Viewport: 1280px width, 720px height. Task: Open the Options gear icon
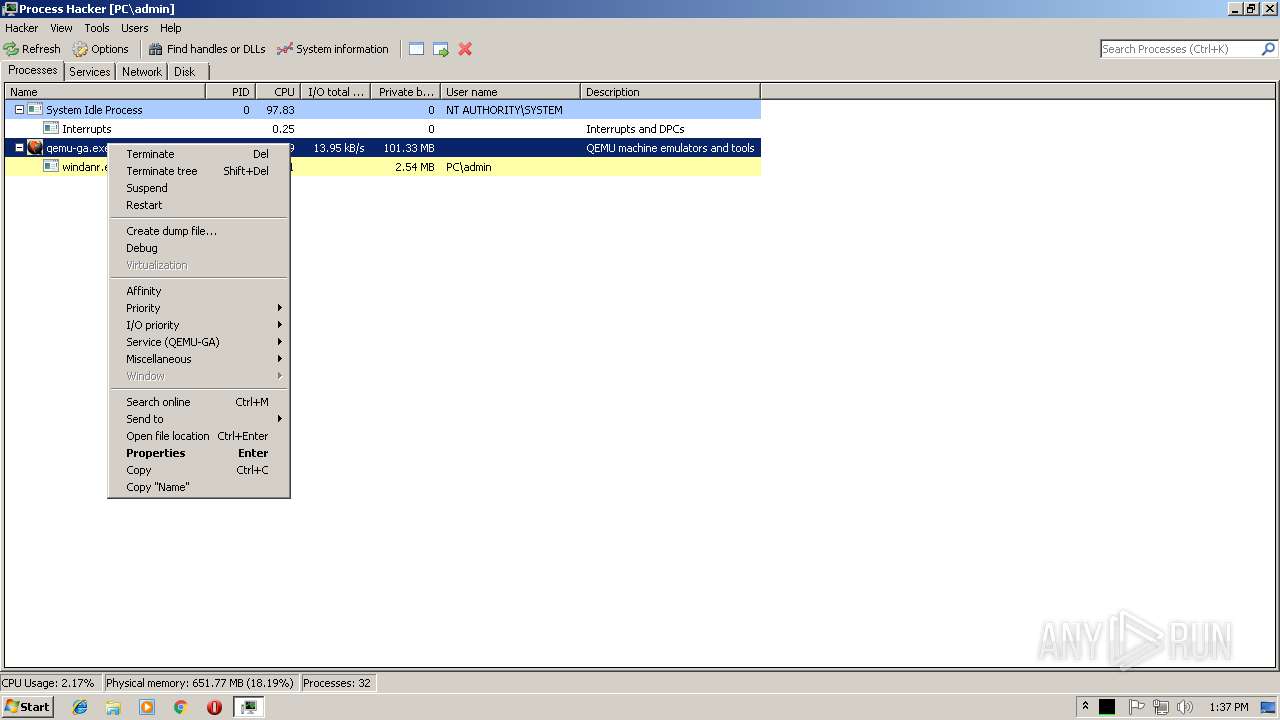(x=80, y=49)
